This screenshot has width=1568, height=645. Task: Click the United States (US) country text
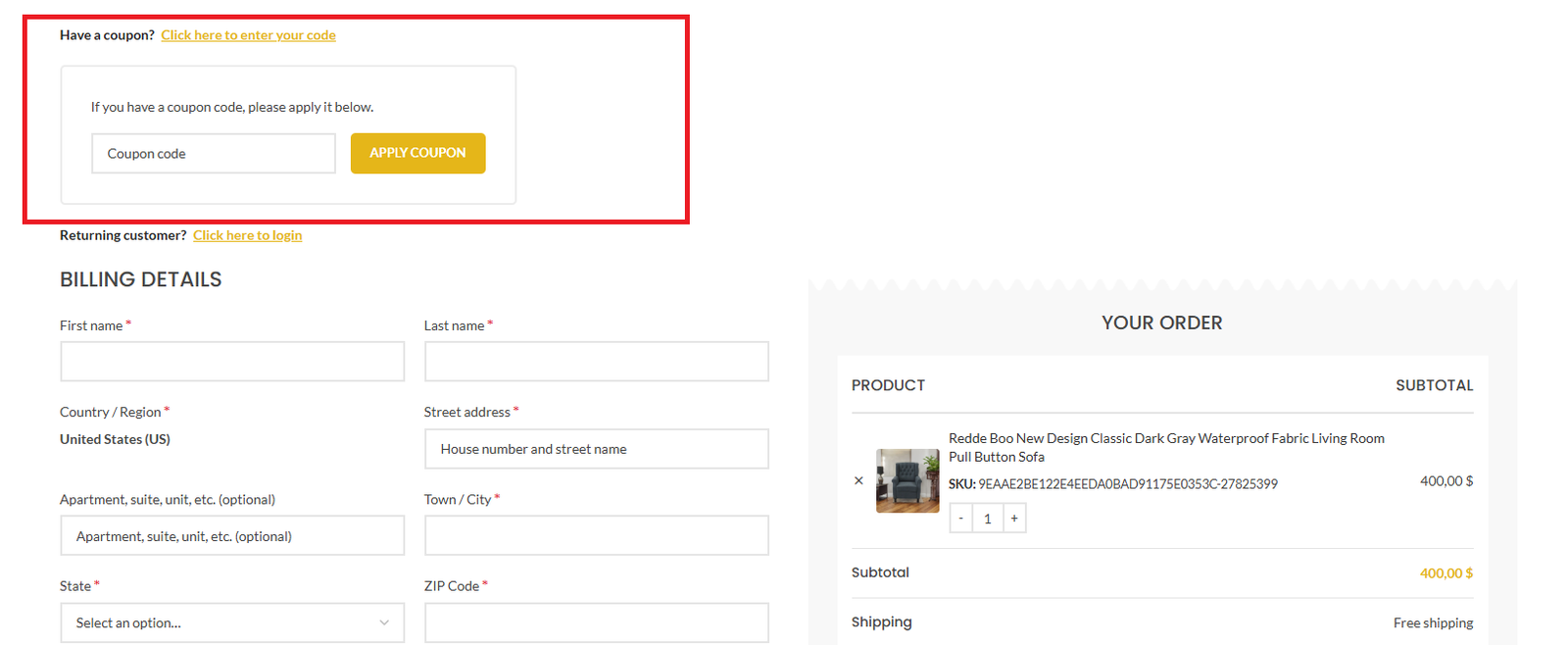(115, 439)
